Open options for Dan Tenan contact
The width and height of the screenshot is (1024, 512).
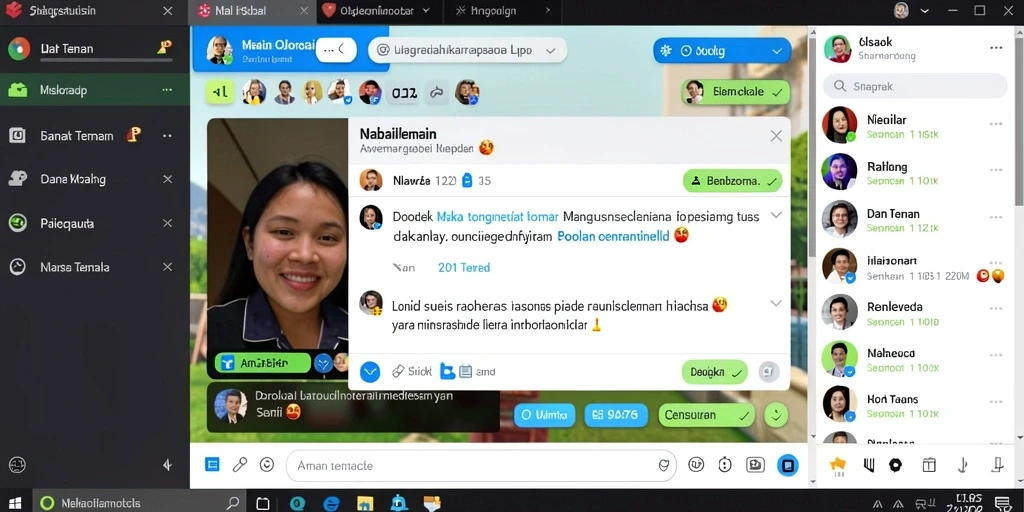click(996, 216)
